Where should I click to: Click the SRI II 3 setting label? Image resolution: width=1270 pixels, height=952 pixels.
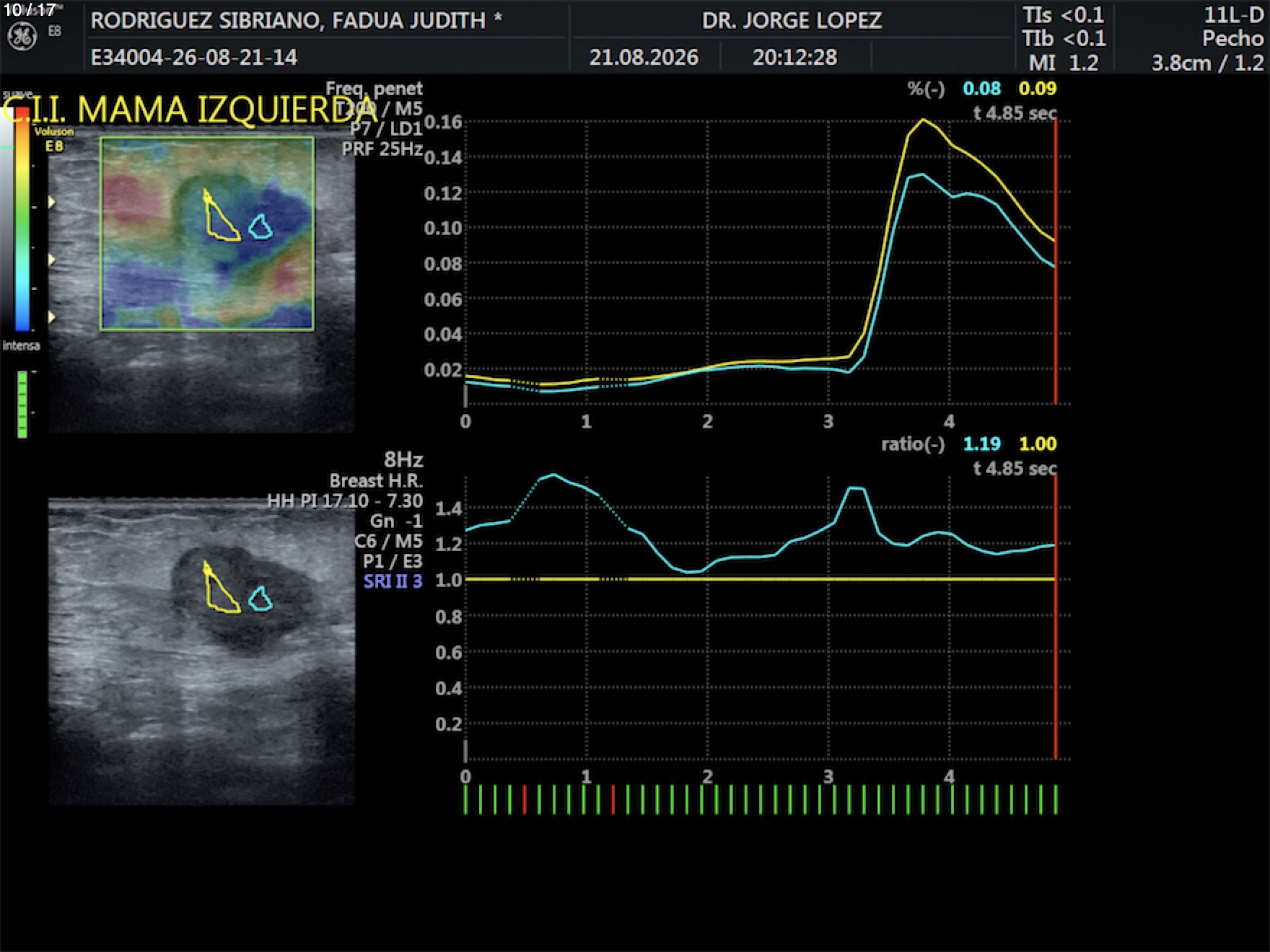(393, 581)
